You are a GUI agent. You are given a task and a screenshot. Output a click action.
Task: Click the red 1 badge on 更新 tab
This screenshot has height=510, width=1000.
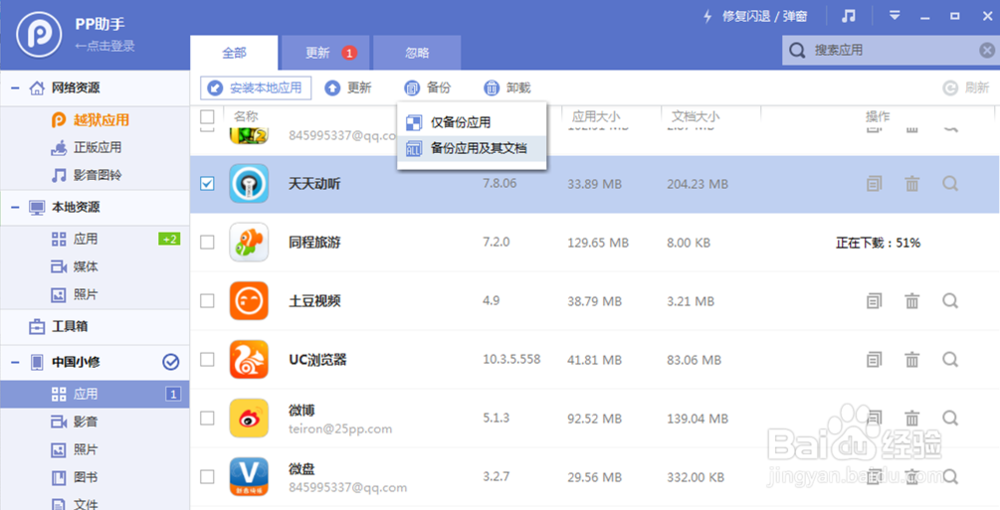349,53
